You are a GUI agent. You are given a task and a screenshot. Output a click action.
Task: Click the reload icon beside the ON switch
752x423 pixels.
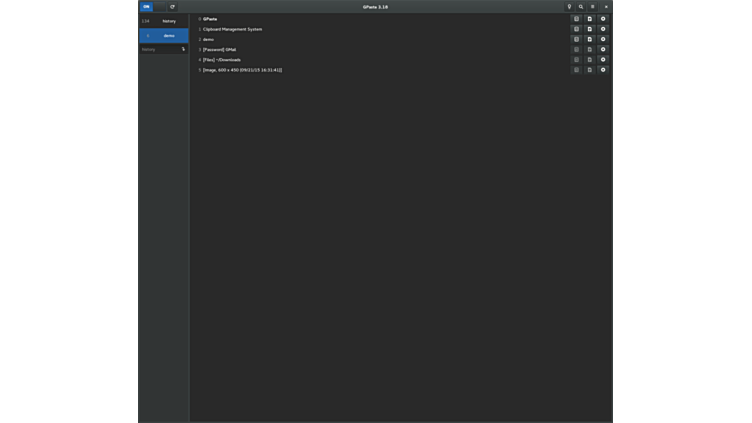[172, 7]
